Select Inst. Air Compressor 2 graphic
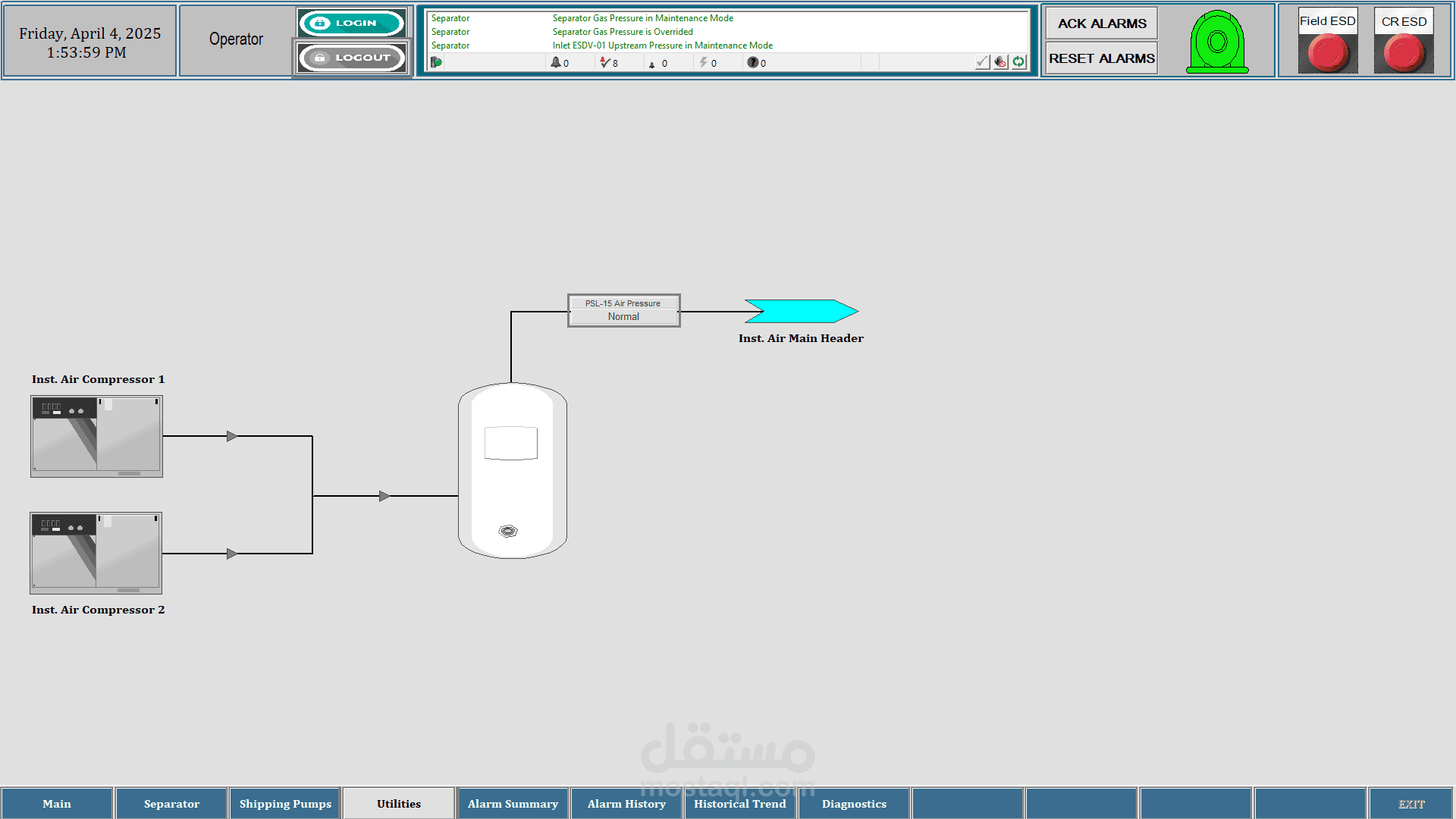This screenshot has width=1456, height=819. 96,553
